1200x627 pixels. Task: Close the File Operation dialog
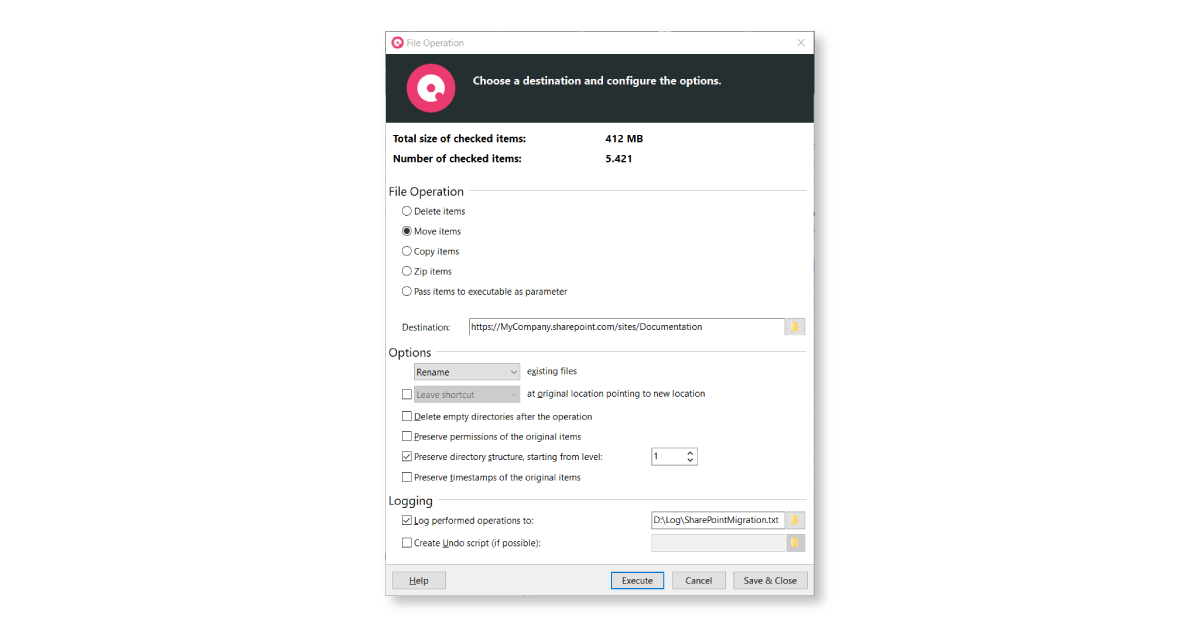801,43
